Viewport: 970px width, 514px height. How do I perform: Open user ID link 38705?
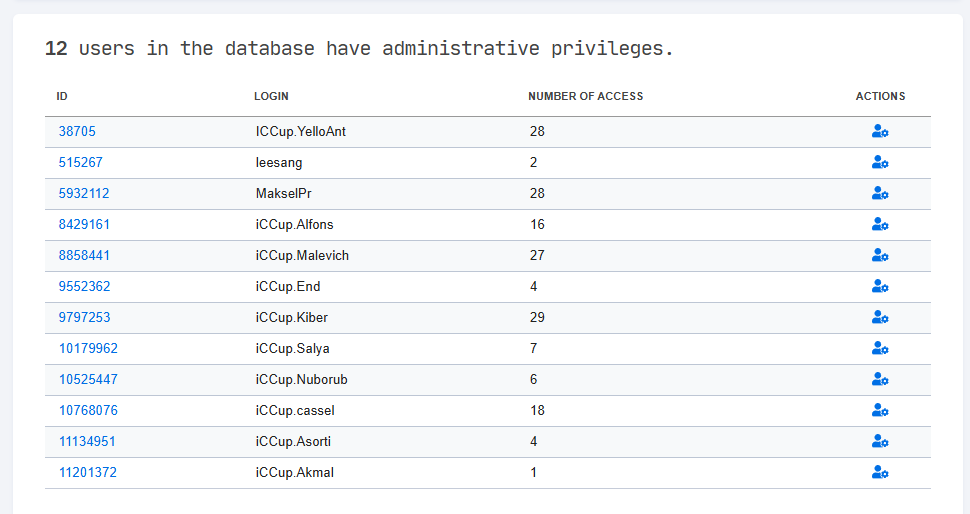coord(77,131)
